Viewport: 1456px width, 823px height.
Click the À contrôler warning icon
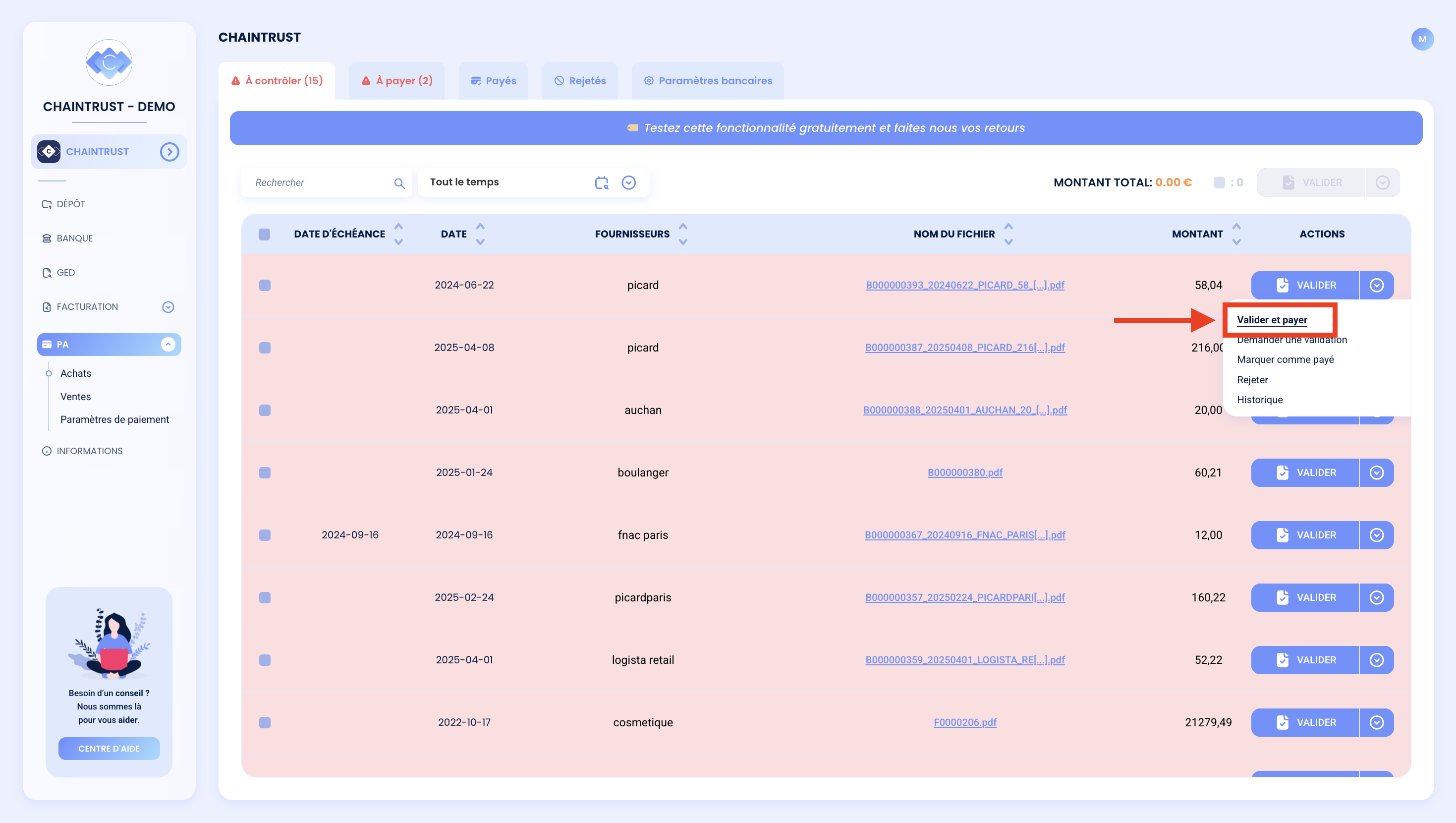(236, 81)
